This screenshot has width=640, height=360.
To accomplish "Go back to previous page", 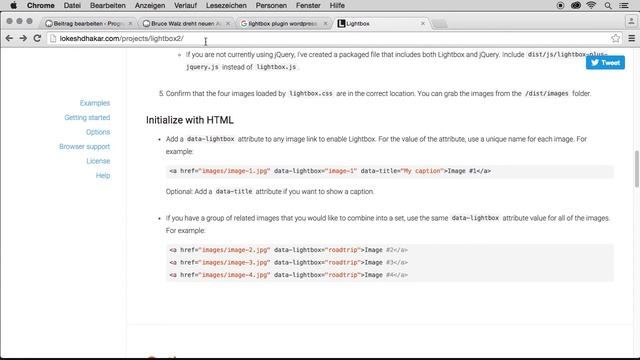I will [x=9, y=38].
